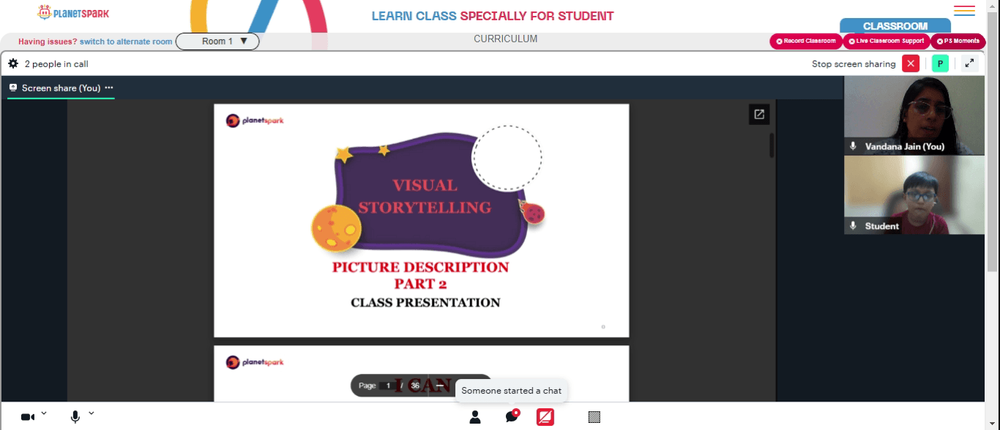The height and width of the screenshot is (430, 1000).
Task: Stop sharing via red screen share icon
Action: pyautogui.click(x=545, y=417)
